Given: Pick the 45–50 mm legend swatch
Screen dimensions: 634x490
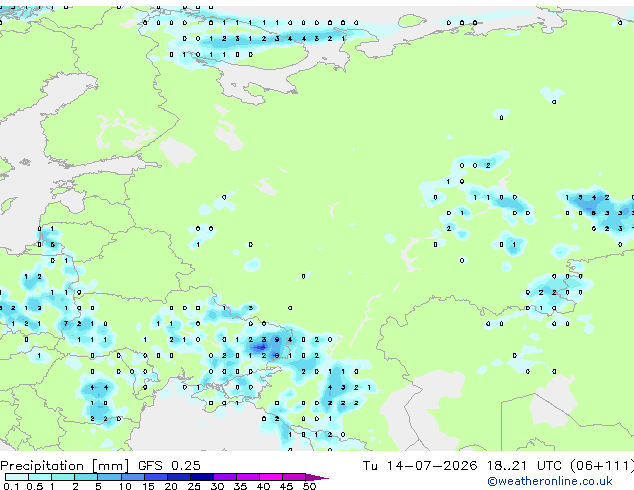Looking at the screenshot, I should tap(294, 477).
